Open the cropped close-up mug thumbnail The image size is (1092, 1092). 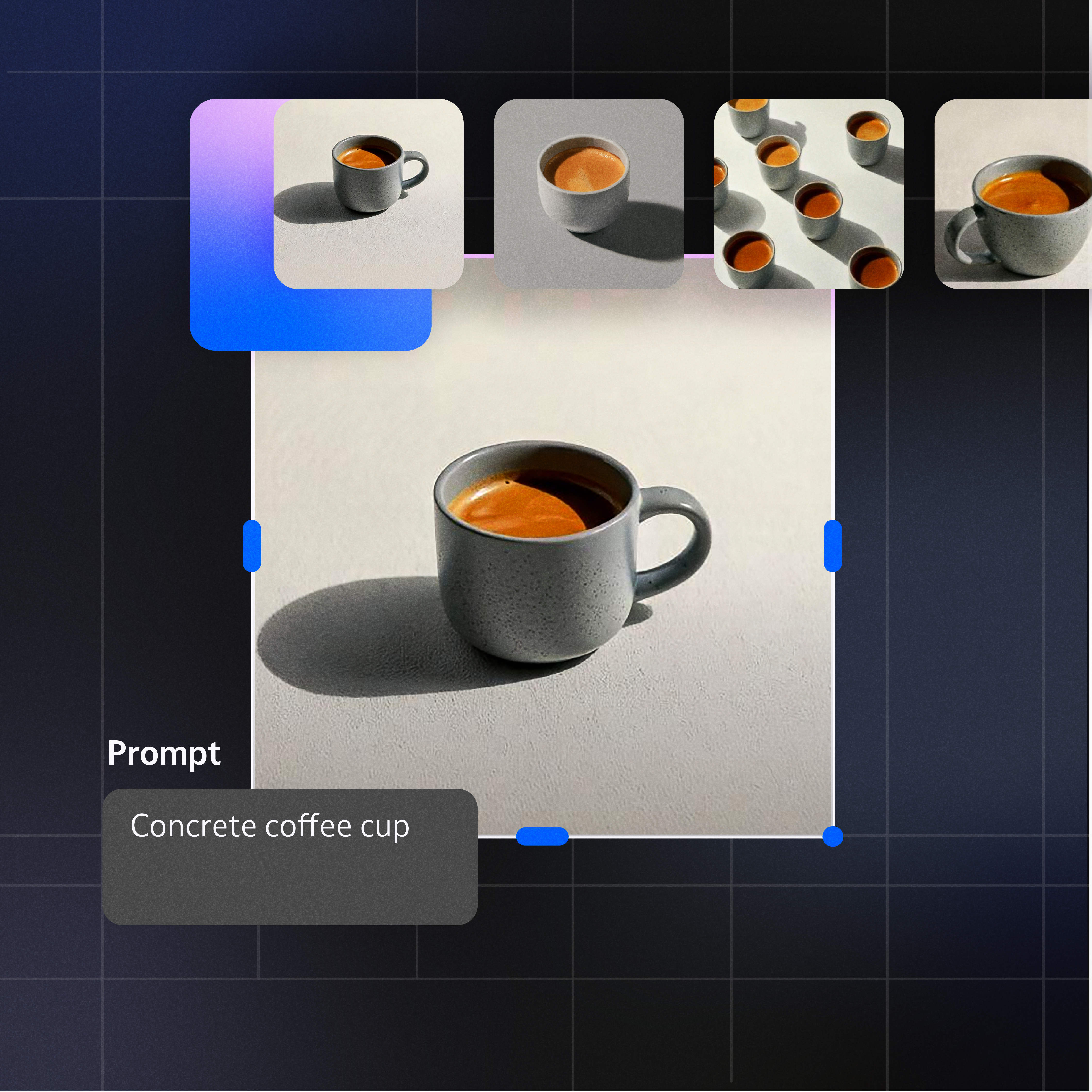(1012, 194)
